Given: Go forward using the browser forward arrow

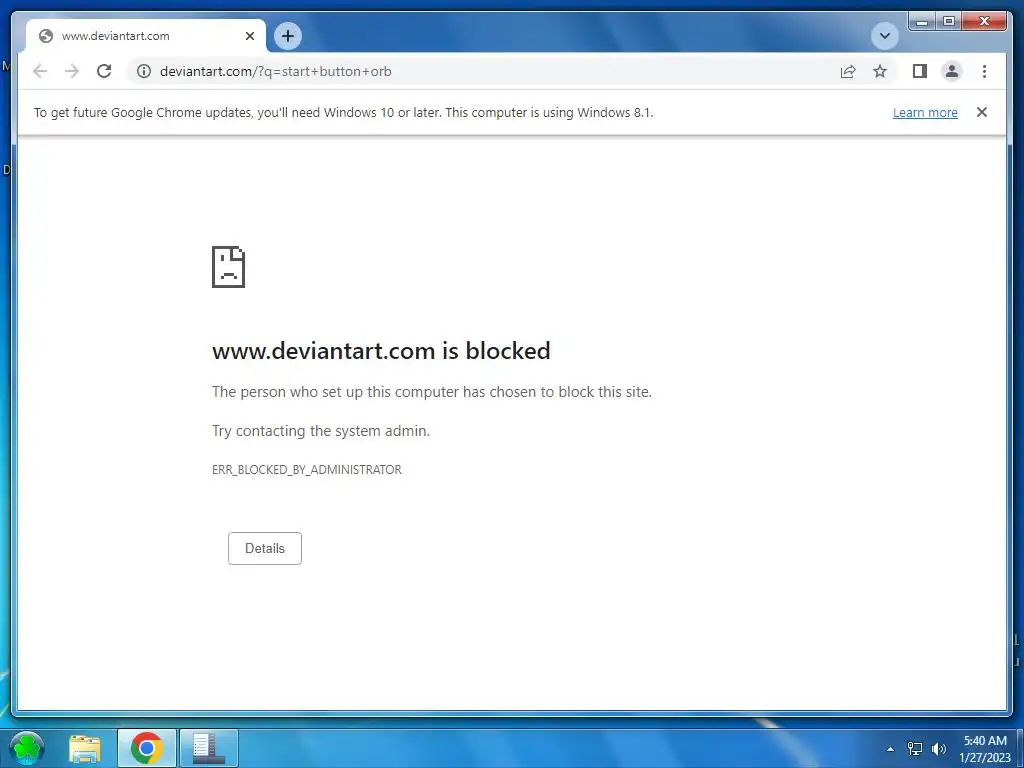Looking at the screenshot, I should [x=72, y=71].
